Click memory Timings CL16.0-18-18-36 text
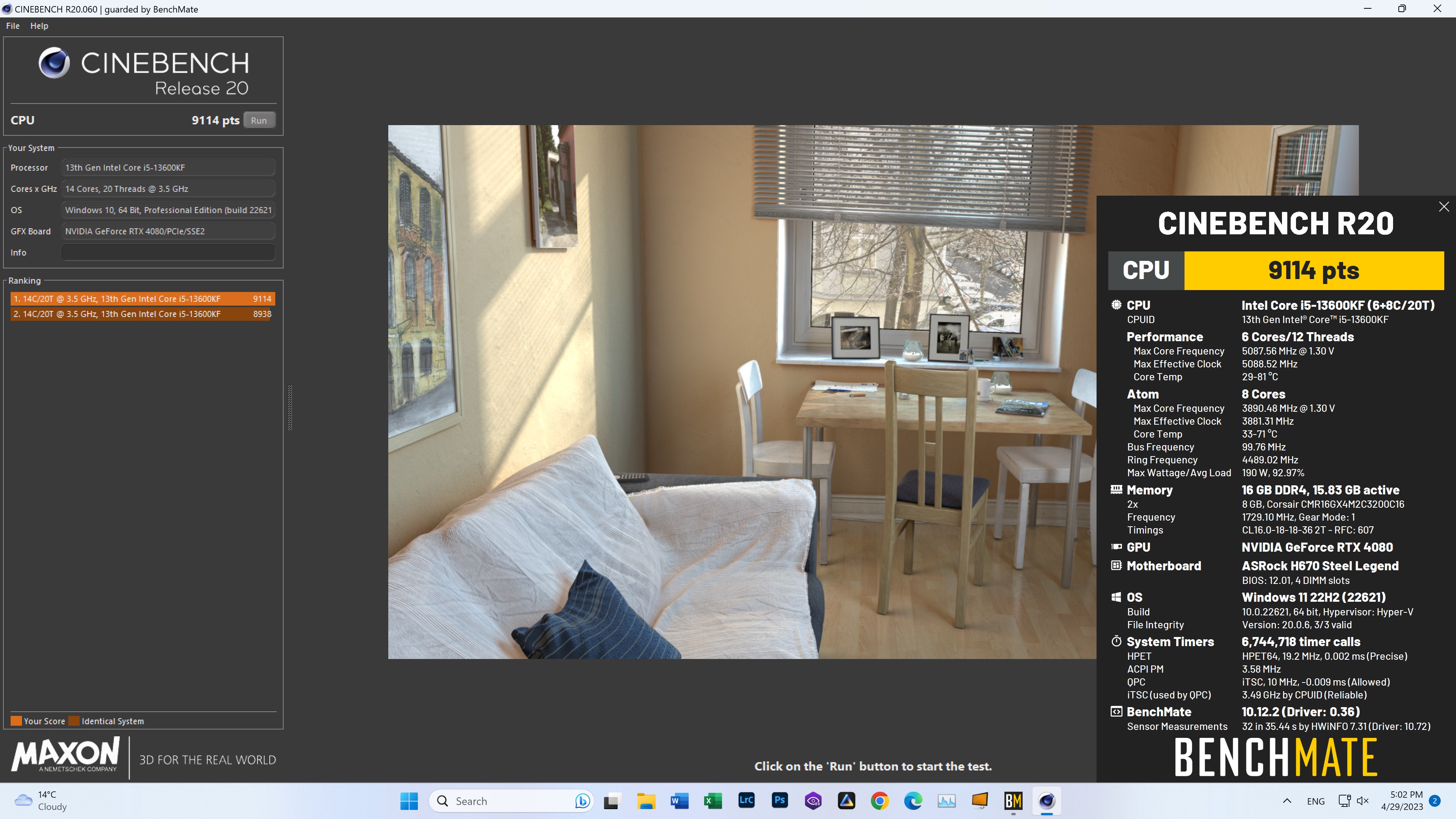 tap(1307, 530)
